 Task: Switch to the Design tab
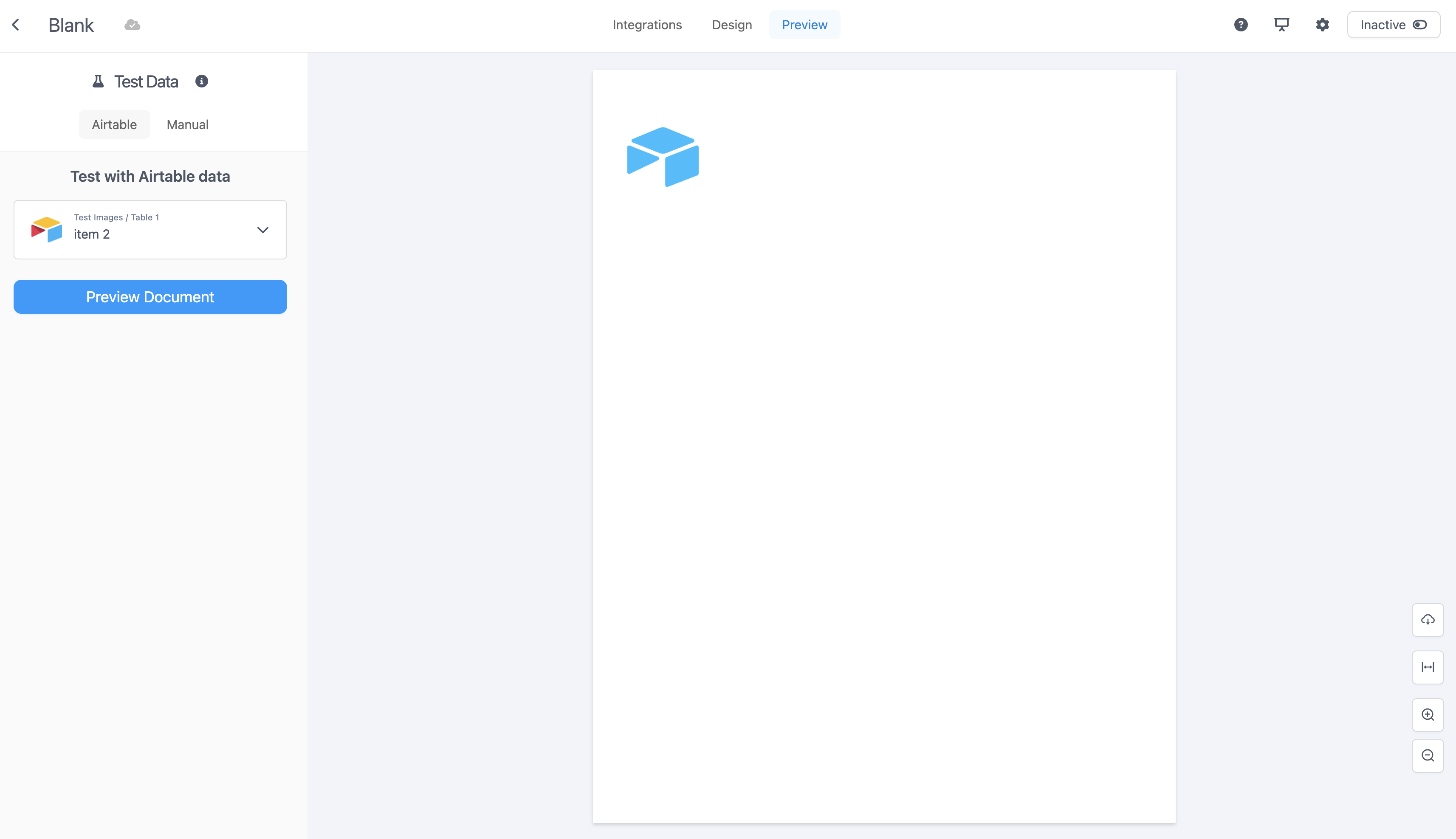tap(731, 25)
